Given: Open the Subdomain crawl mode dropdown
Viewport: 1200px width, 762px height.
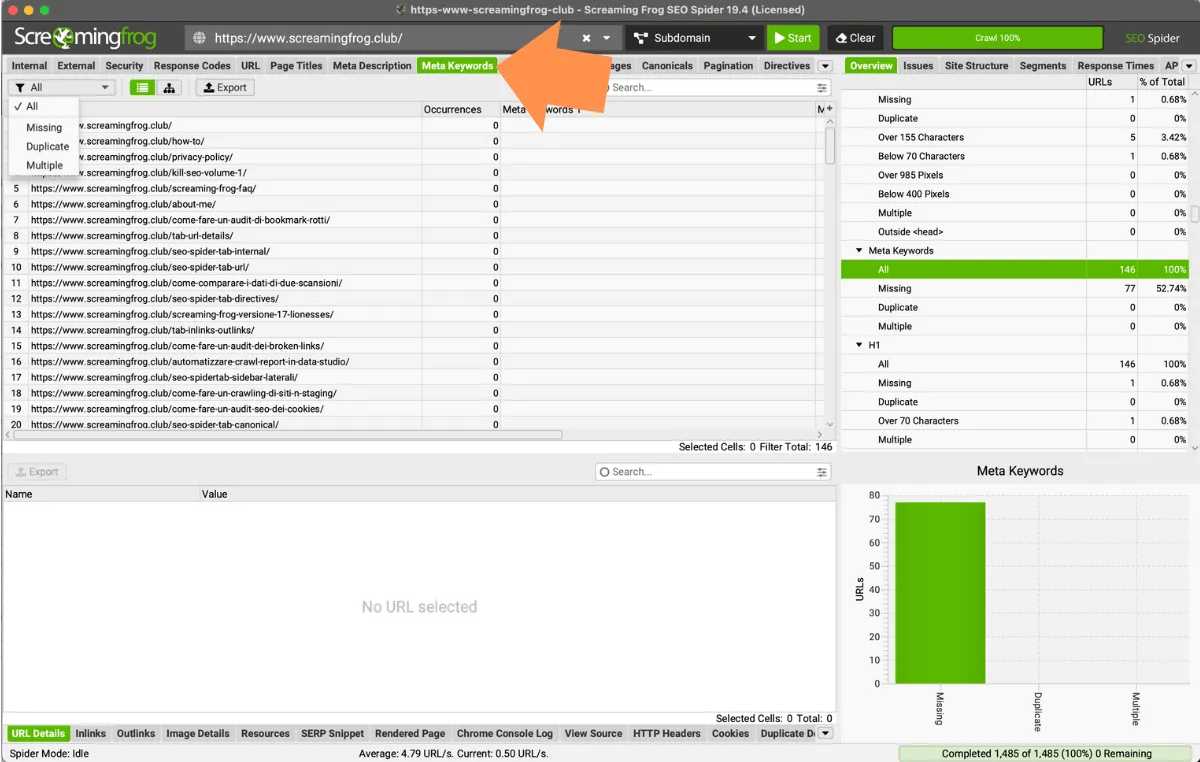Looking at the screenshot, I should (695, 38).
